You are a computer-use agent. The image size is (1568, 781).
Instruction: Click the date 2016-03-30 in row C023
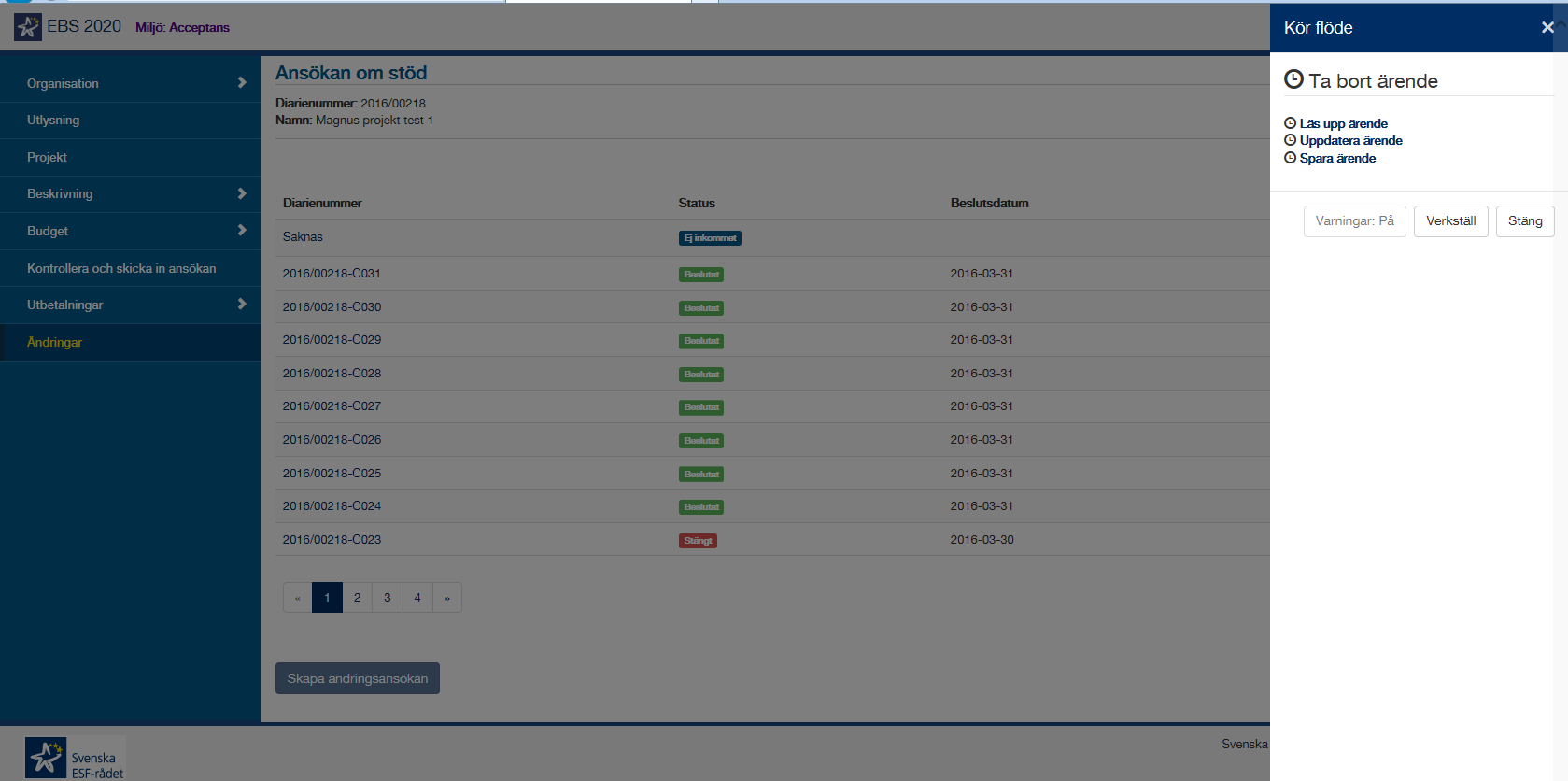pyautogui.click(x=982, y=540)
